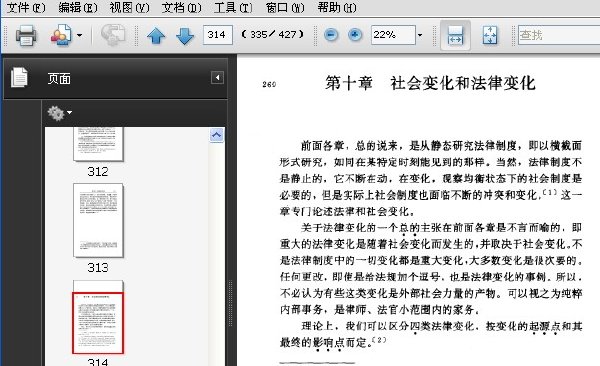The width and height of the screenshot is (600, 366).
Task: Select page 312 thumbnail
Action: 98,144
